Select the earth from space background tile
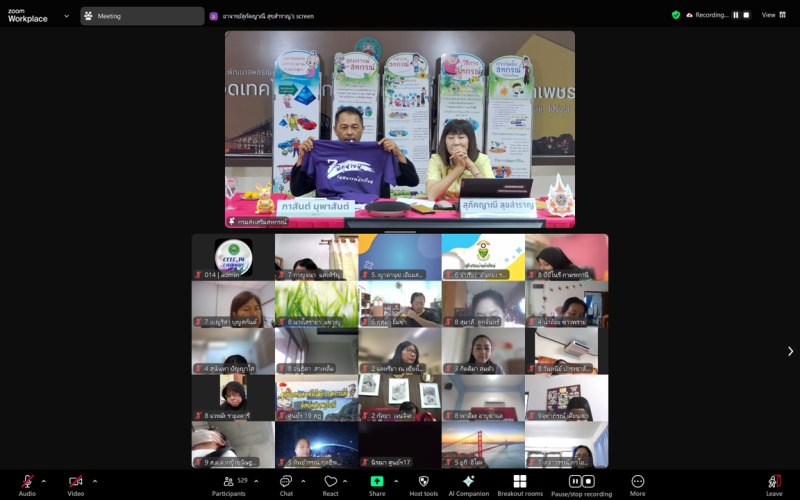Viewport: 800px width, 500px height. pos(316,444)
